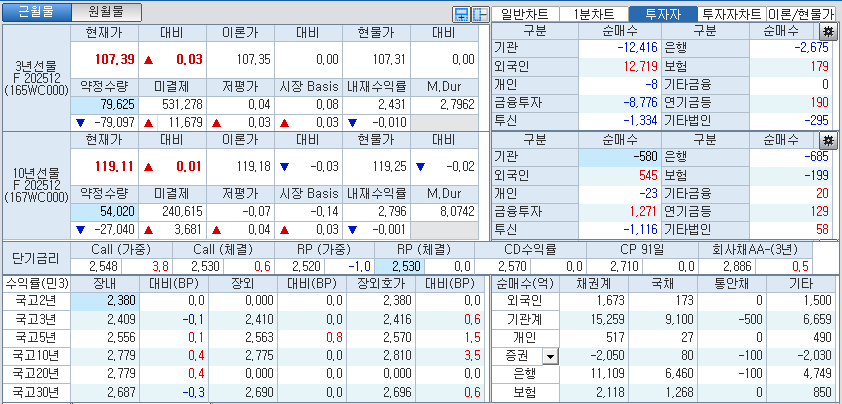Click 금융투자 net buy value -8,776
842x404 pixels.
(x=640, y=103)
